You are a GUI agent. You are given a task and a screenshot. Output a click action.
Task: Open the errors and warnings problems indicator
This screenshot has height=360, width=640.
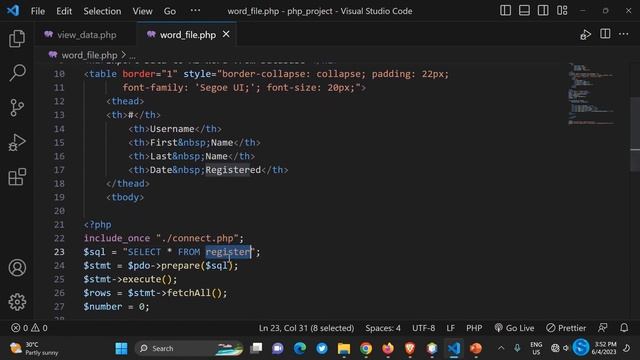point(29,328)
